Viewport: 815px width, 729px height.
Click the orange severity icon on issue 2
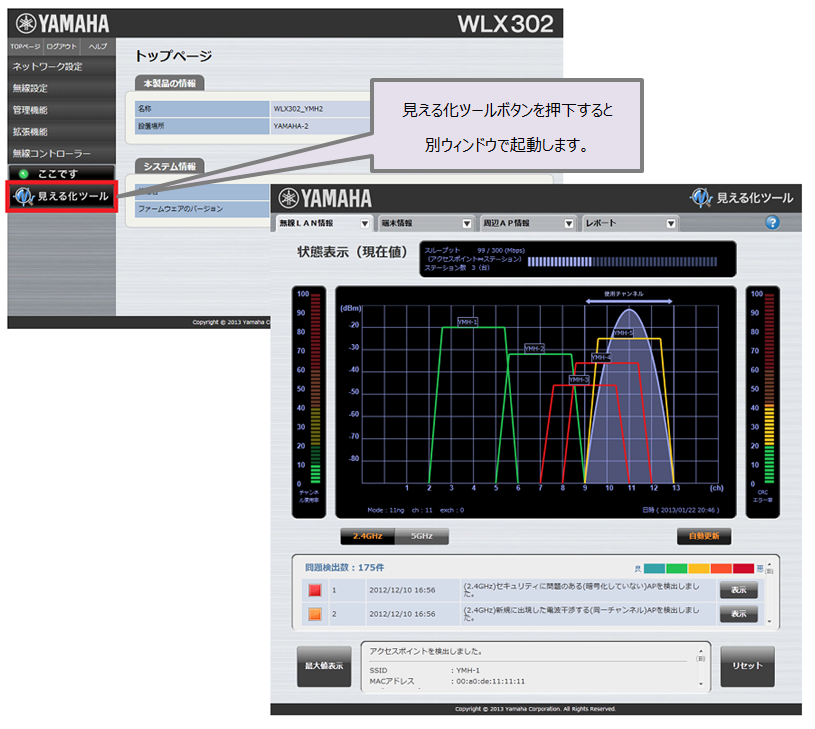(314, 614)
